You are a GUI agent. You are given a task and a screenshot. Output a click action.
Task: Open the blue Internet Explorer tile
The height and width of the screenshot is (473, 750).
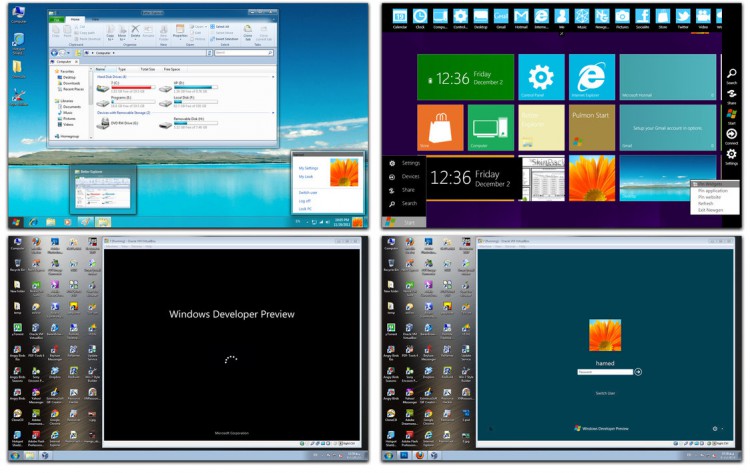pos(592,77)
